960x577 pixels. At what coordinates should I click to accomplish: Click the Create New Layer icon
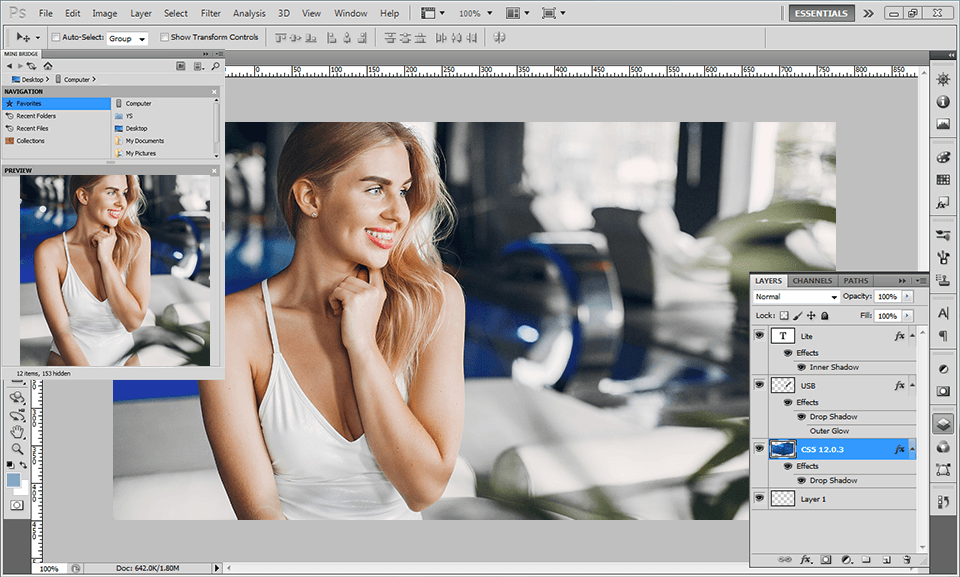tap(886, 559)
